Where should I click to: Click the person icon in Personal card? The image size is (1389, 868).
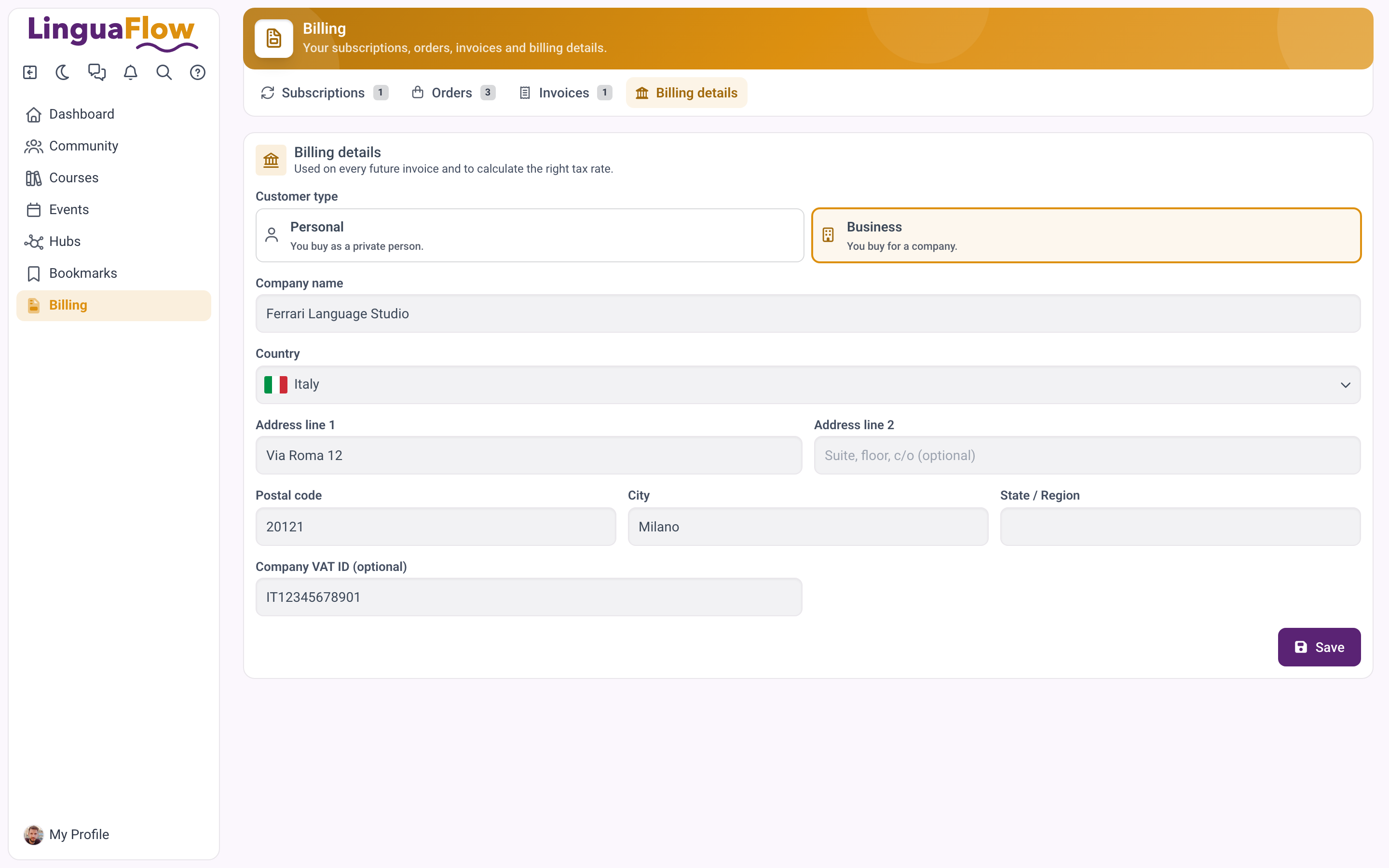(x=272, y=235)
